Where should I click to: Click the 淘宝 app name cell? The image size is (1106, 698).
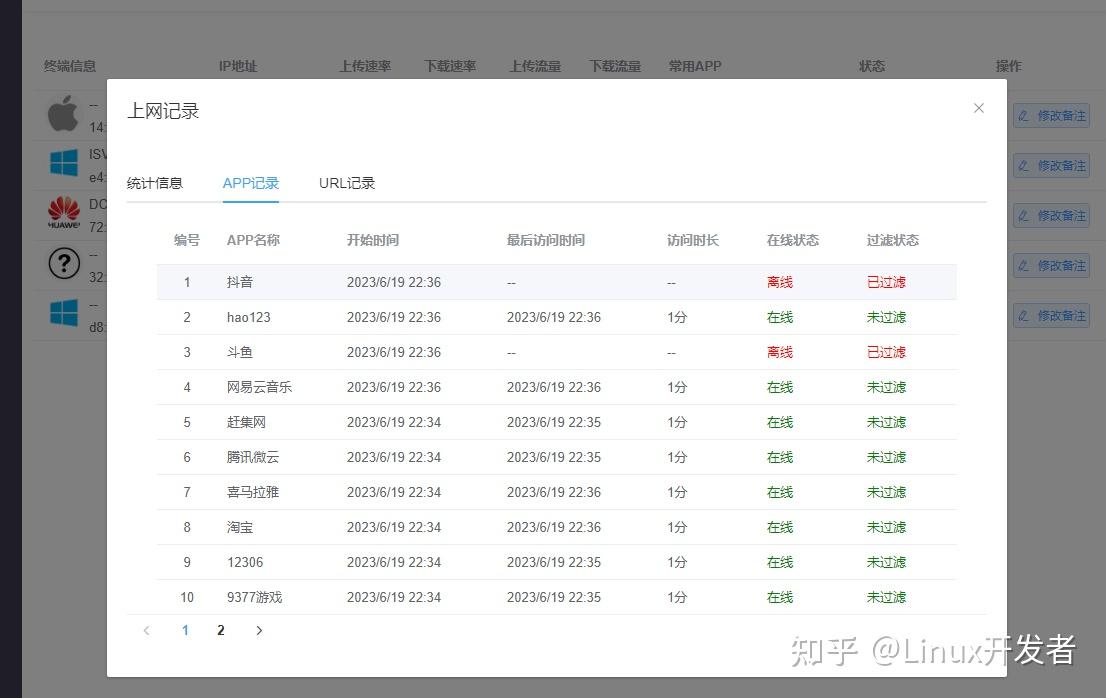coord(240,527)
